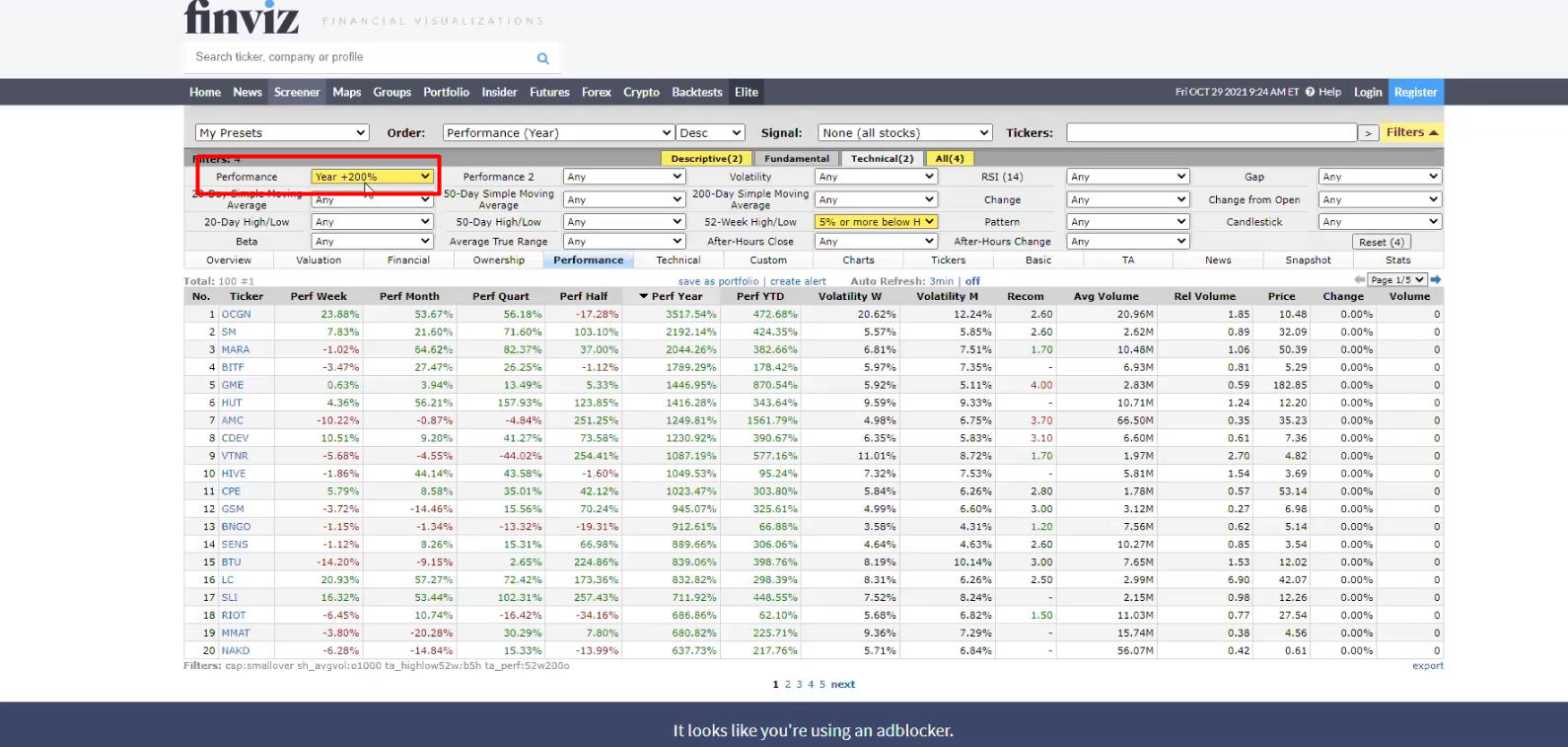Open the Order Performance (Year) dropdown
The height and width of the screenshot is (747, 1568).
tap(558, 133)
